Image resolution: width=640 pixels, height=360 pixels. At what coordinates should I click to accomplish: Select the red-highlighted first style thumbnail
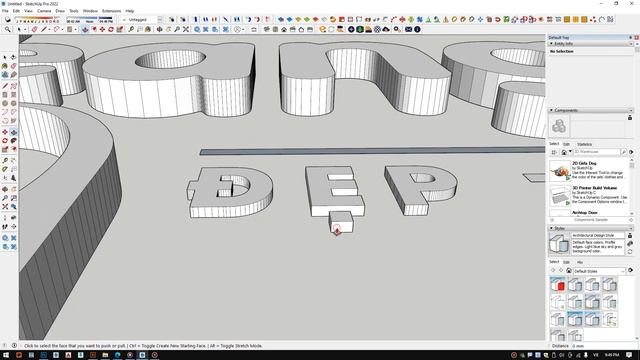click(558, 284)
